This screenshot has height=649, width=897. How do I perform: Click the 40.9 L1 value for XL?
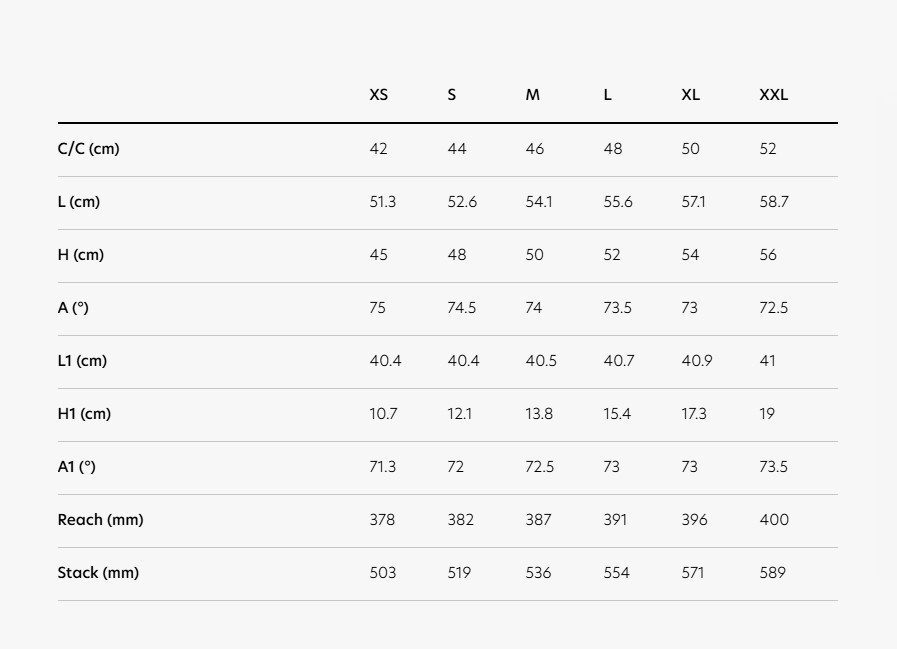(x=697, y=361)
